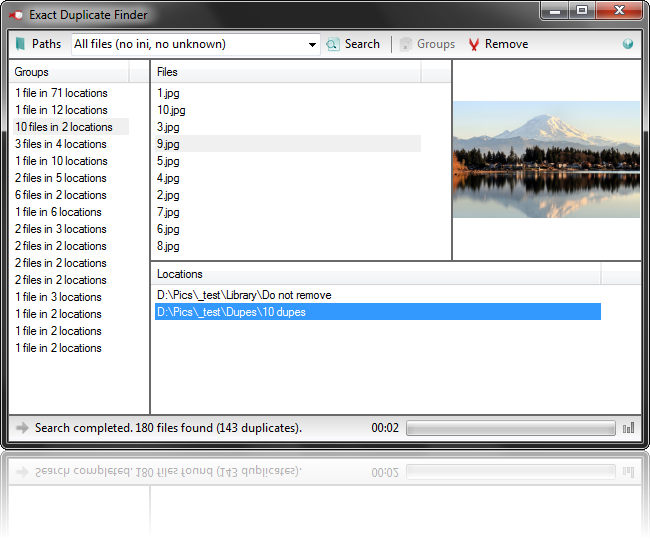
Task: Click the status bar arrow icon
Action: click(x=22, y=428)
